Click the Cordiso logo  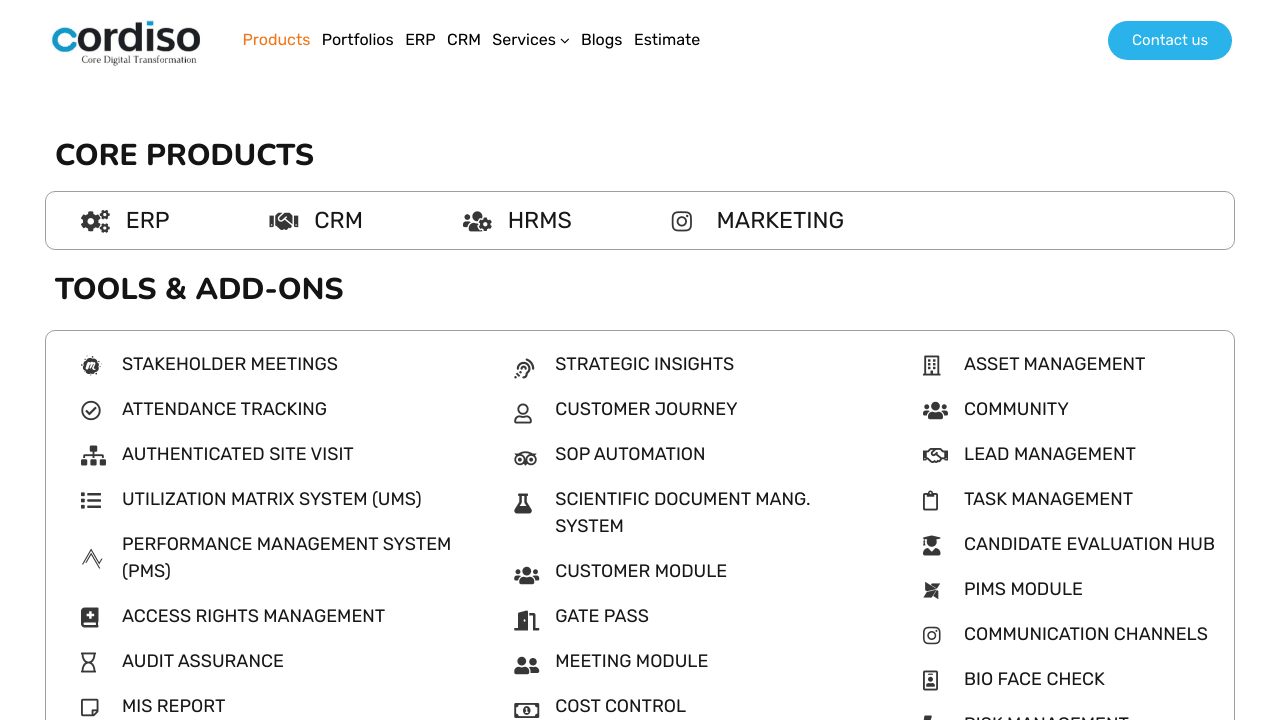(126, 42)
